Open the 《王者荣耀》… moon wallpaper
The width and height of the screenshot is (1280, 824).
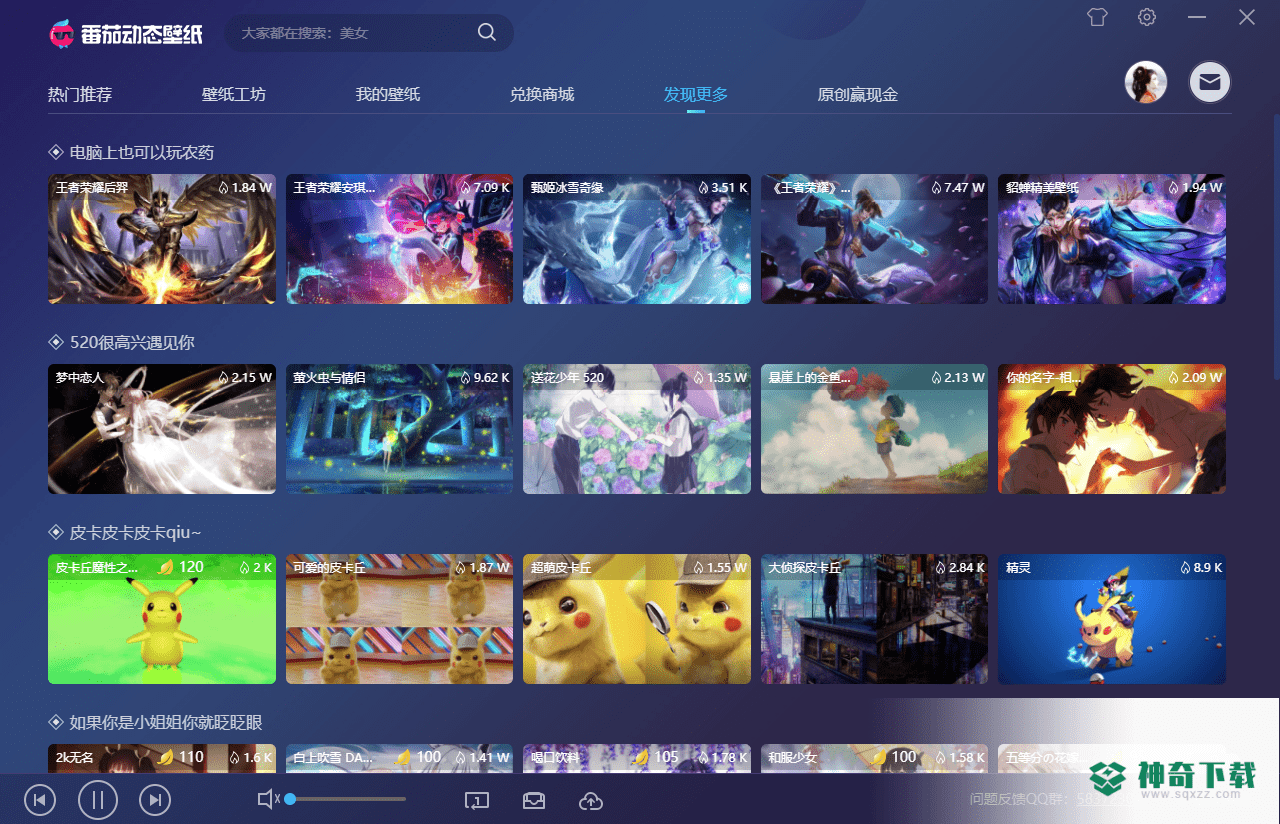(x=874, y=239)
